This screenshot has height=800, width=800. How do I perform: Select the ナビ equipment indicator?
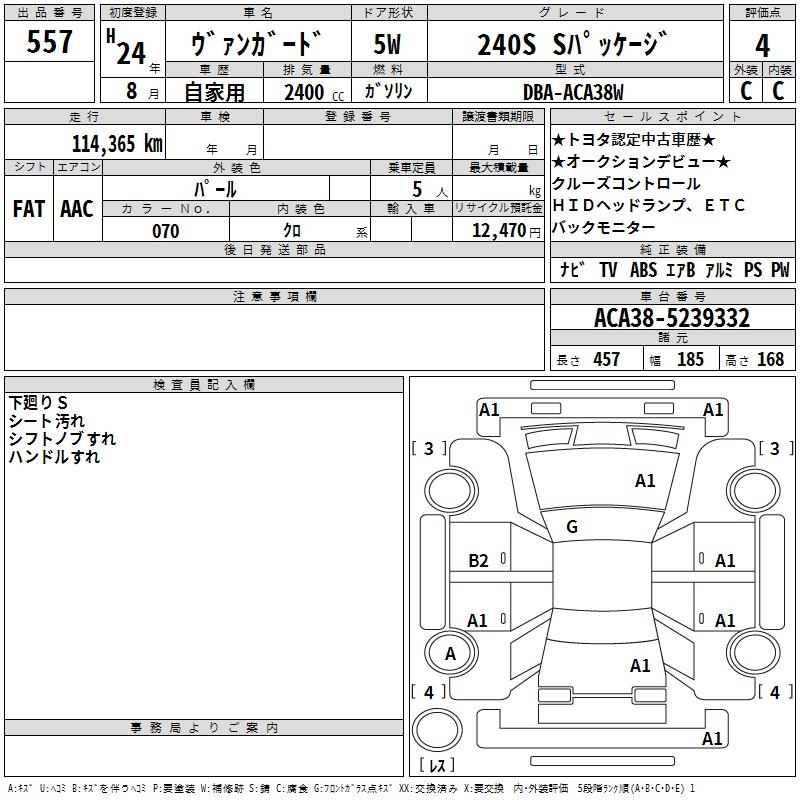click(x=572, y=270)
